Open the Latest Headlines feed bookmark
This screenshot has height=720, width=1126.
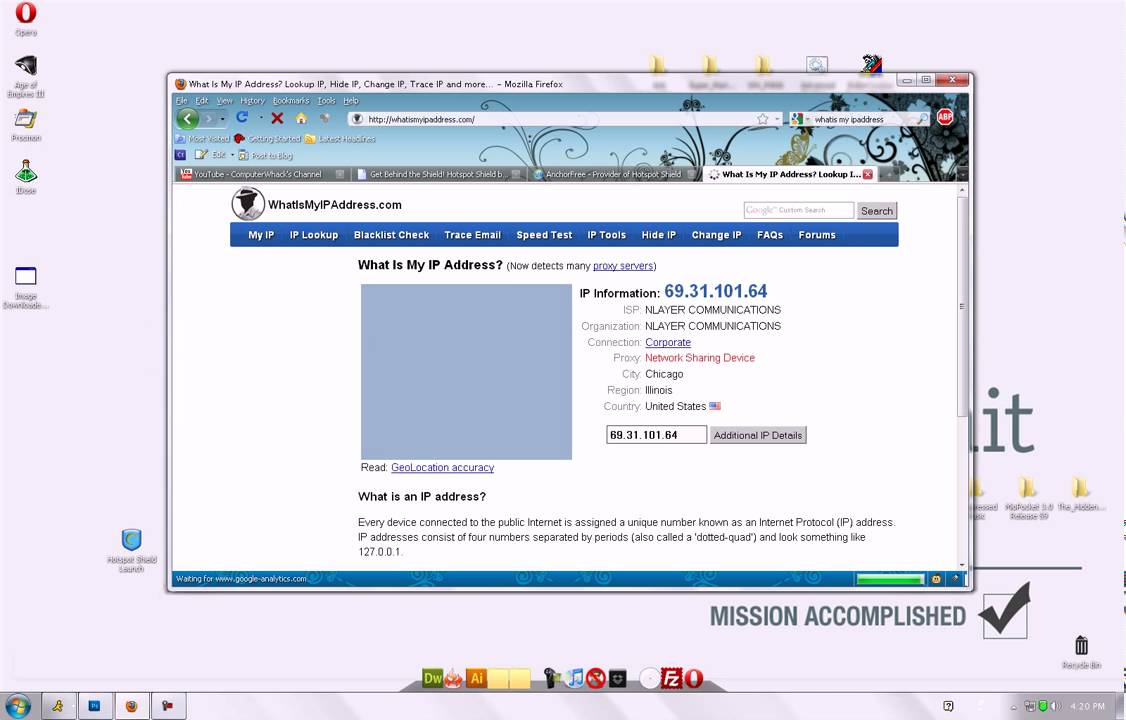[340, 139]
